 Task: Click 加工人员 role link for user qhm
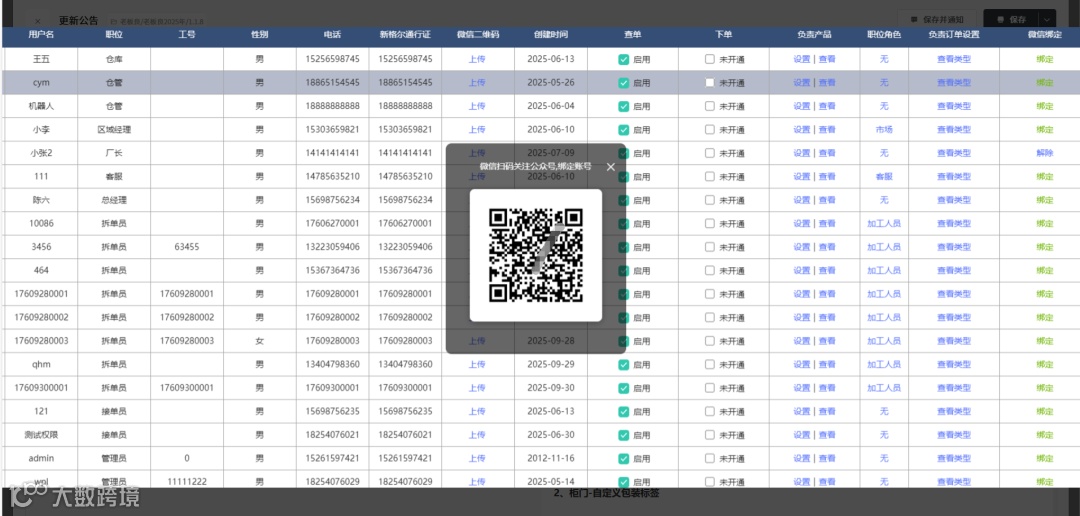tap(884, 364)
